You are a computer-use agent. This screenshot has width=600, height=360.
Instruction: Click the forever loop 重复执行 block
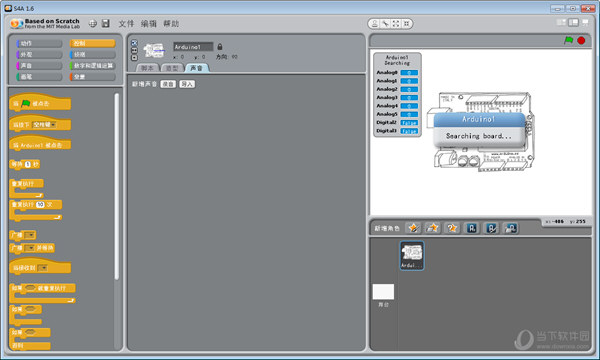(x=27, y=188)
